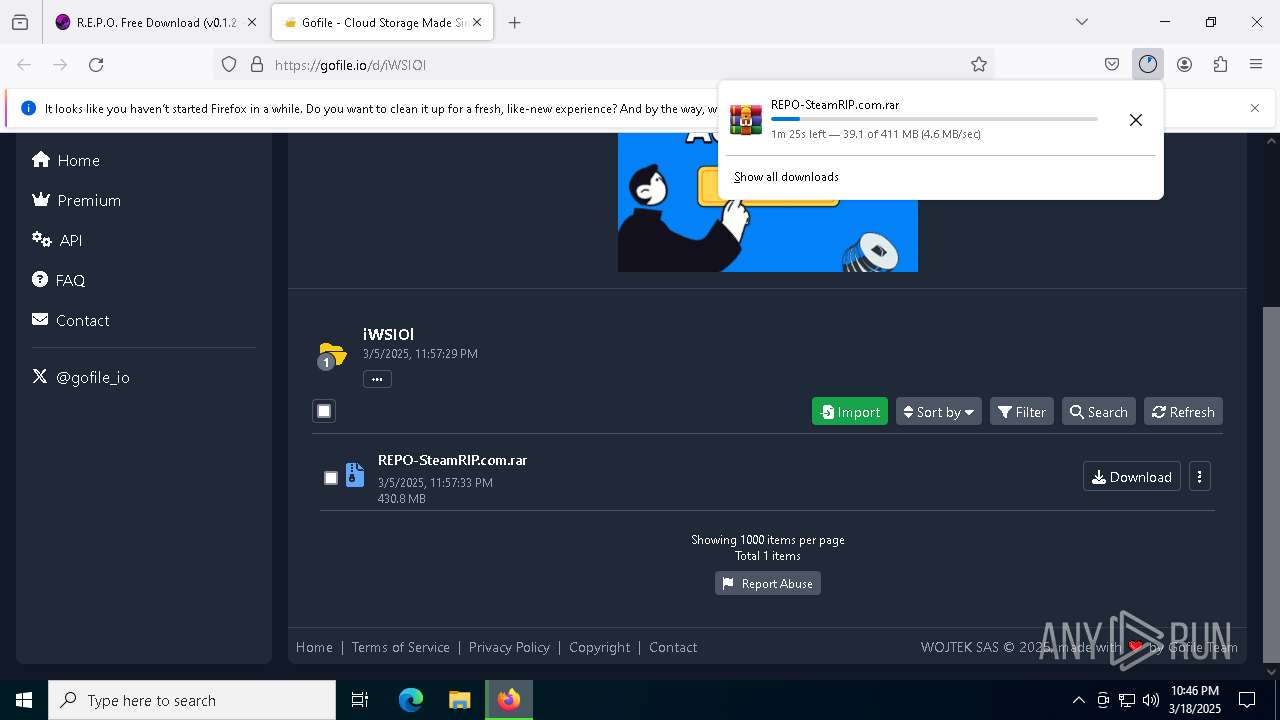Click Show all downloads

pyautogui.click(x=786, y=177)
